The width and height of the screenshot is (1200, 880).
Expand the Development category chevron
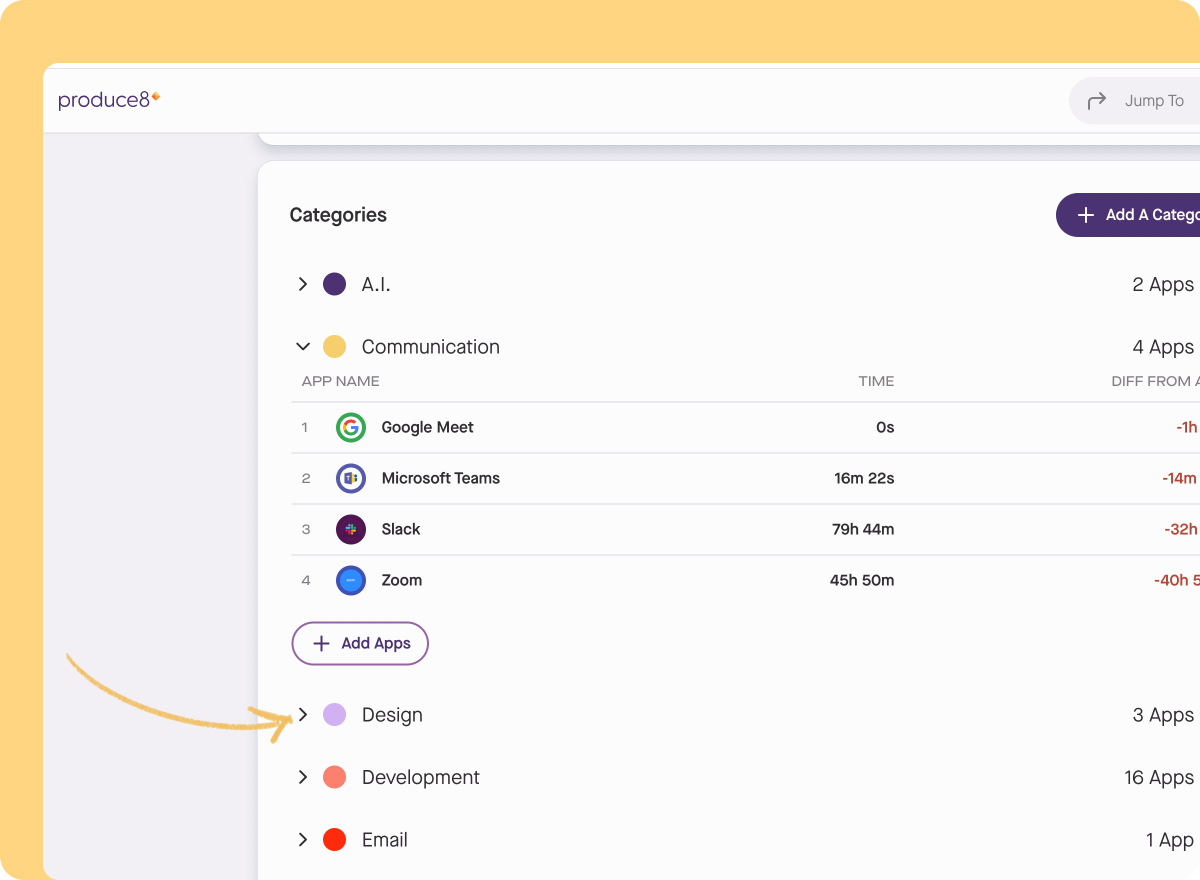coord(303,777)
